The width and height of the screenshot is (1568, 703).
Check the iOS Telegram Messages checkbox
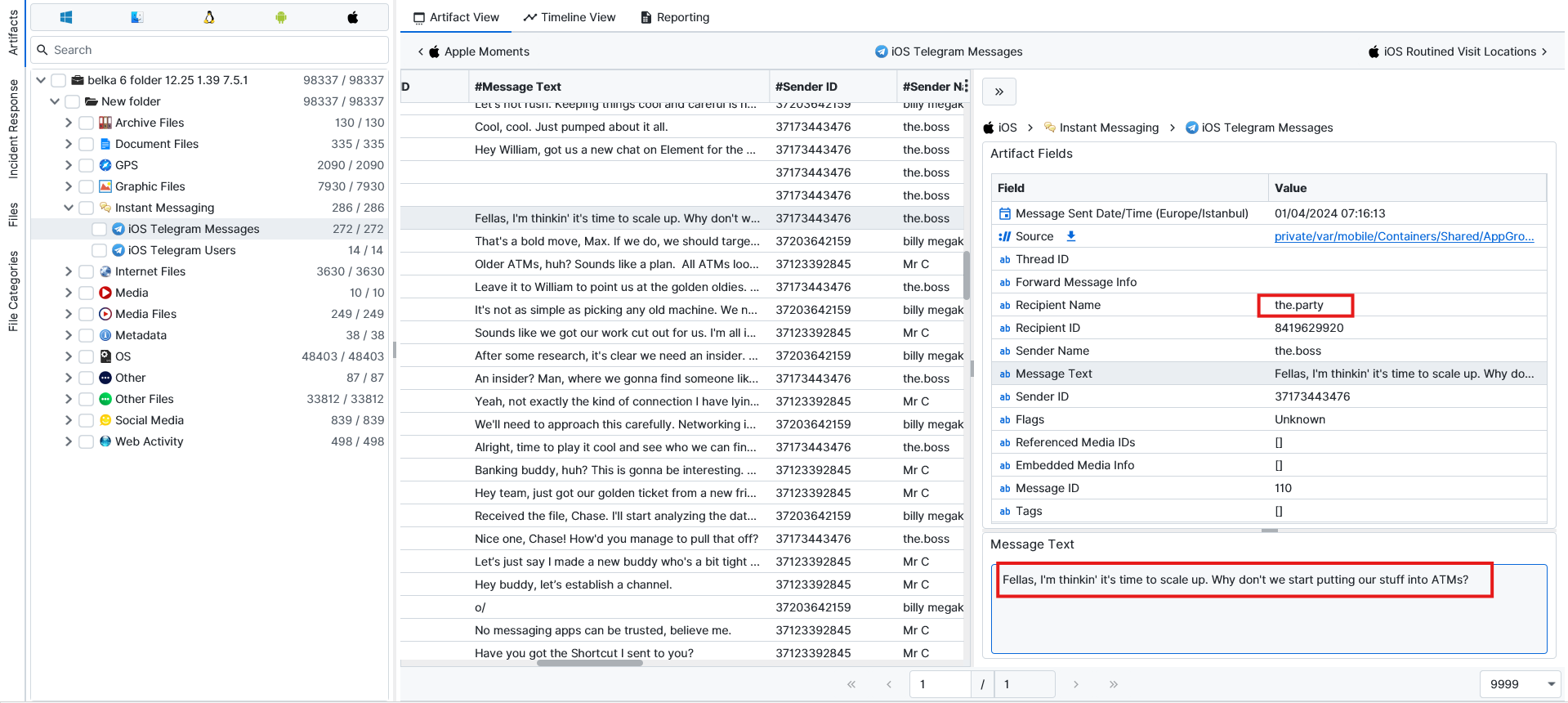(99, 229)
